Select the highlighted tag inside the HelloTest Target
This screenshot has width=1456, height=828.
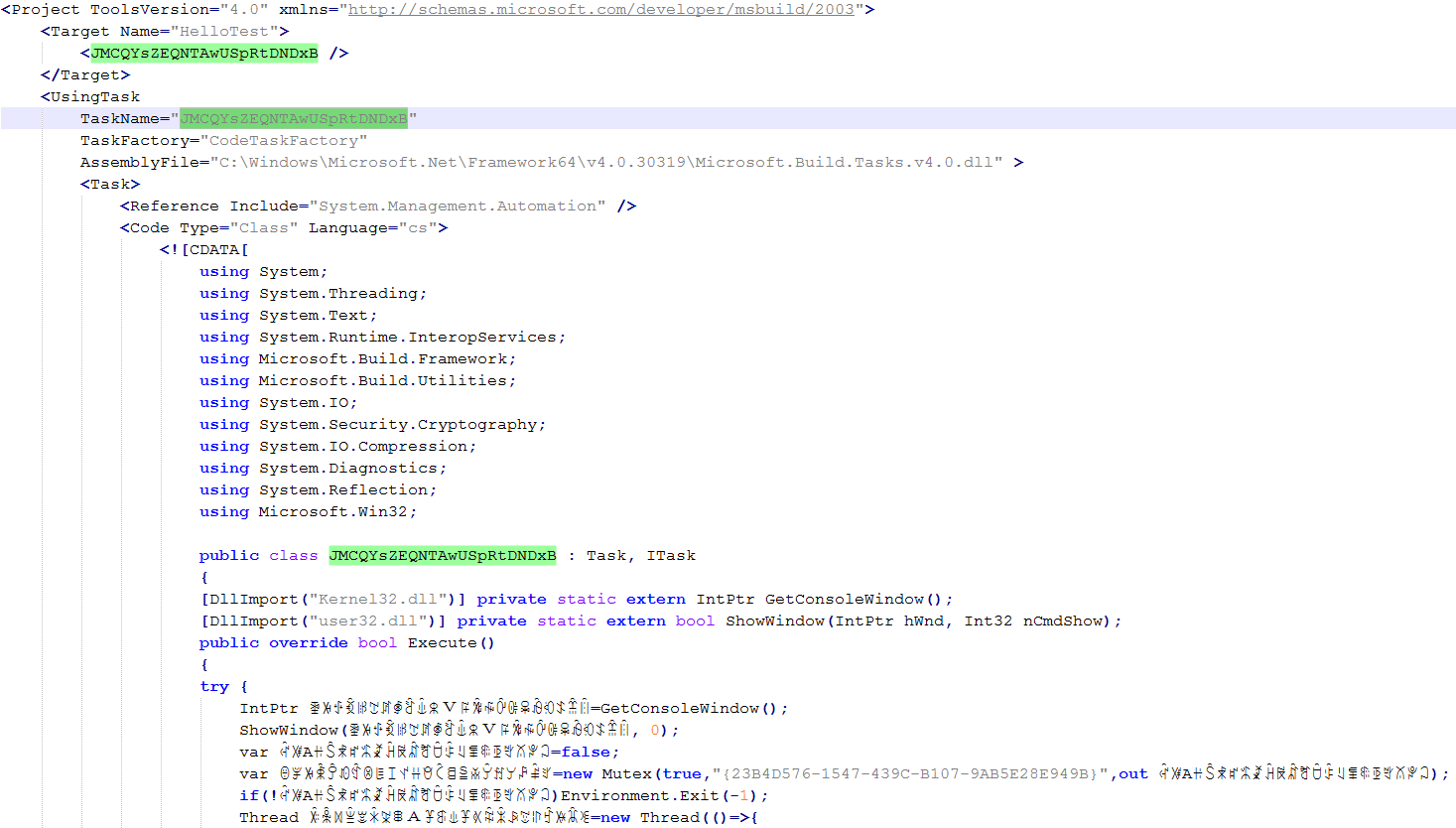[x=204, y=53]
